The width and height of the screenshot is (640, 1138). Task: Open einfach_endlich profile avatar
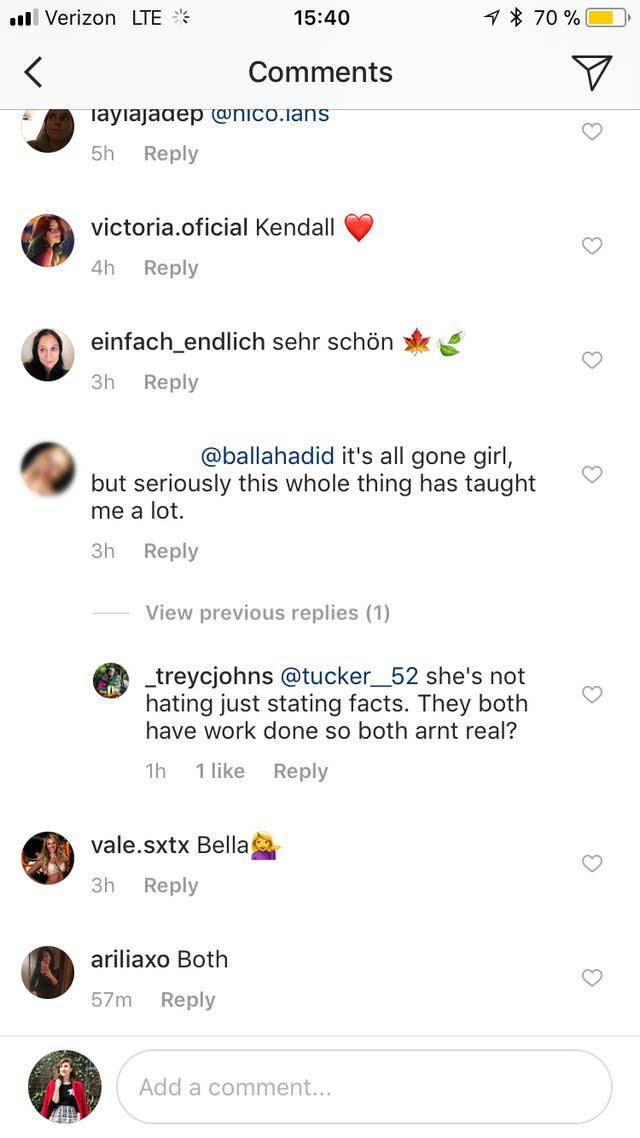(x=48, y=355)
